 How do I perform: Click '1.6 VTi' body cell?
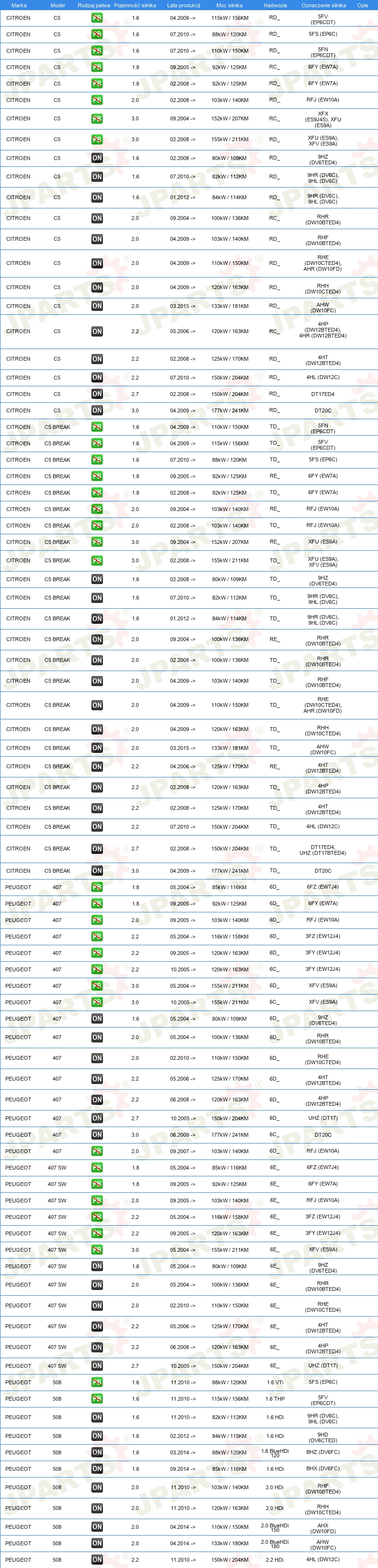click(x=275, y=1382)
